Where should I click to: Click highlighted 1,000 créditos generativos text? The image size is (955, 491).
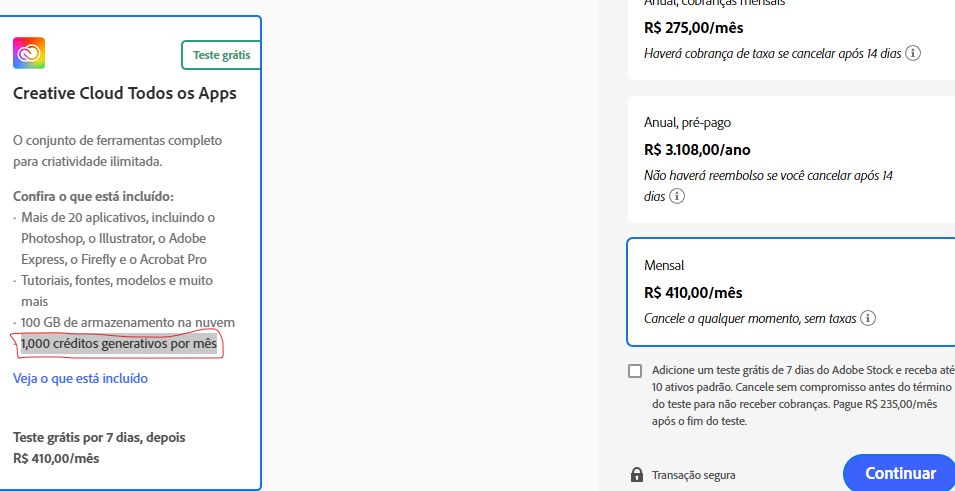click(x=119, y=344)
